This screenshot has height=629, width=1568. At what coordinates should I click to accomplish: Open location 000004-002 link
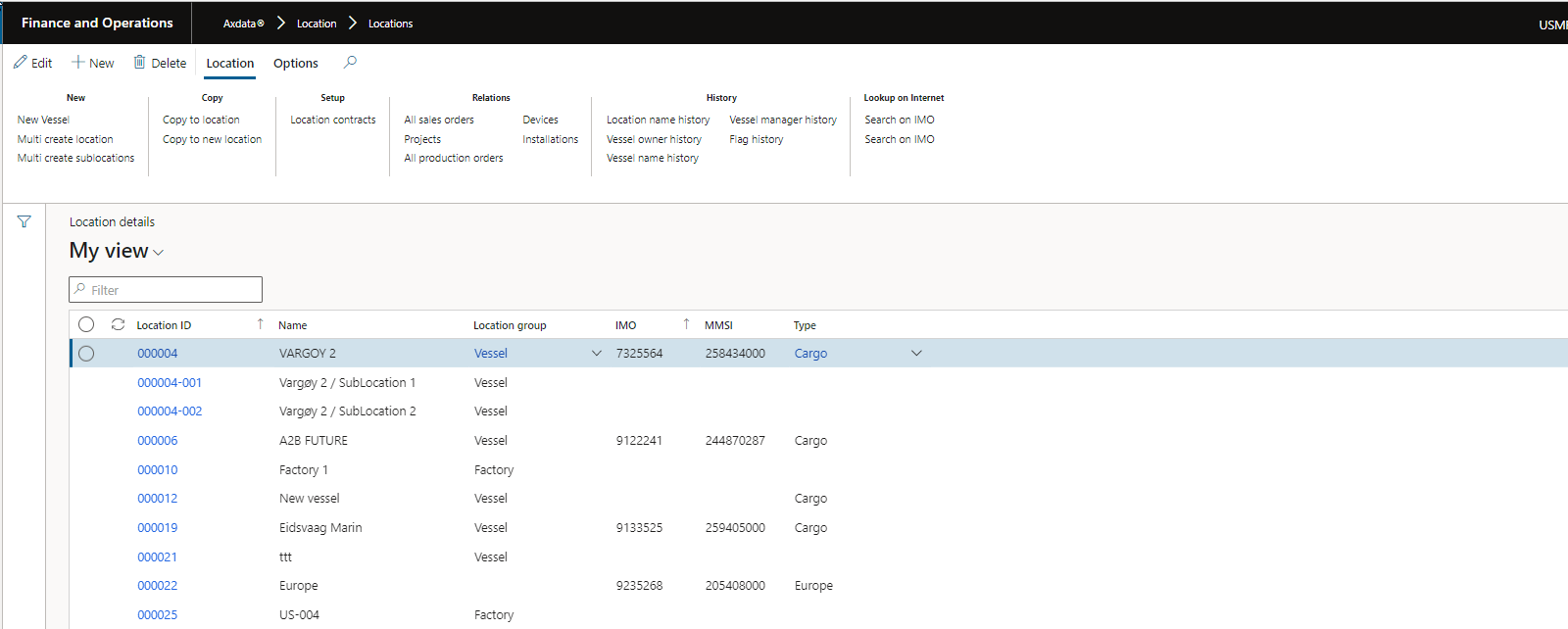[170, 411]
